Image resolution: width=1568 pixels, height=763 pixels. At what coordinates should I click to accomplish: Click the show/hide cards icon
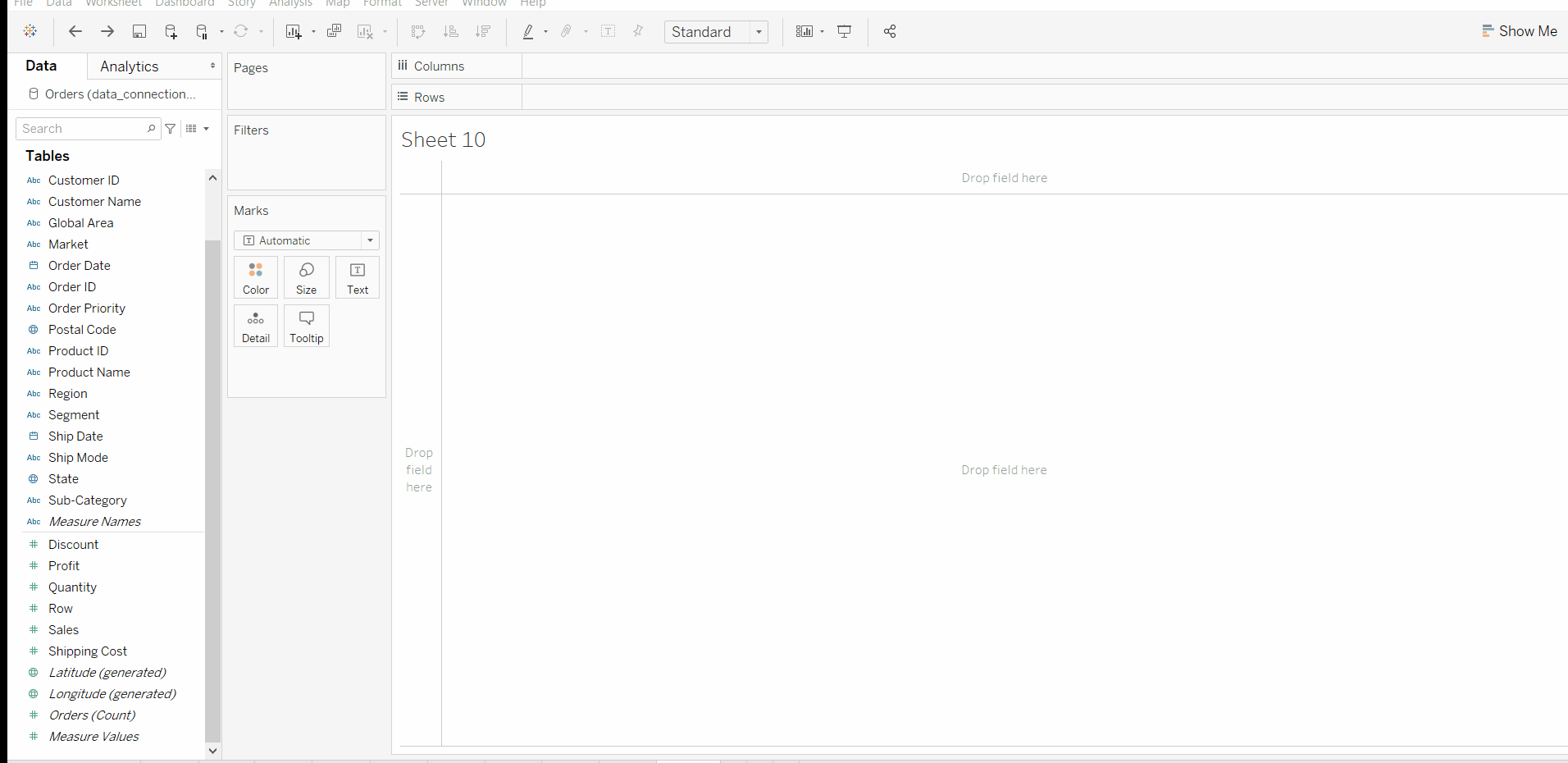point(805,31)
